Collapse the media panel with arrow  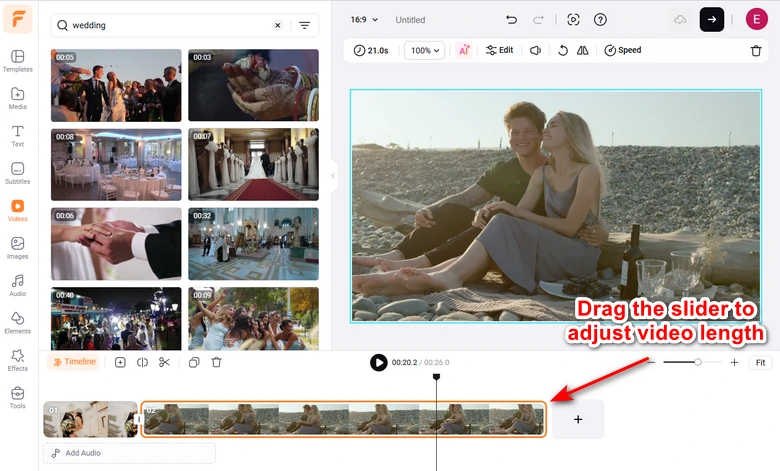[x=333, y=176]
